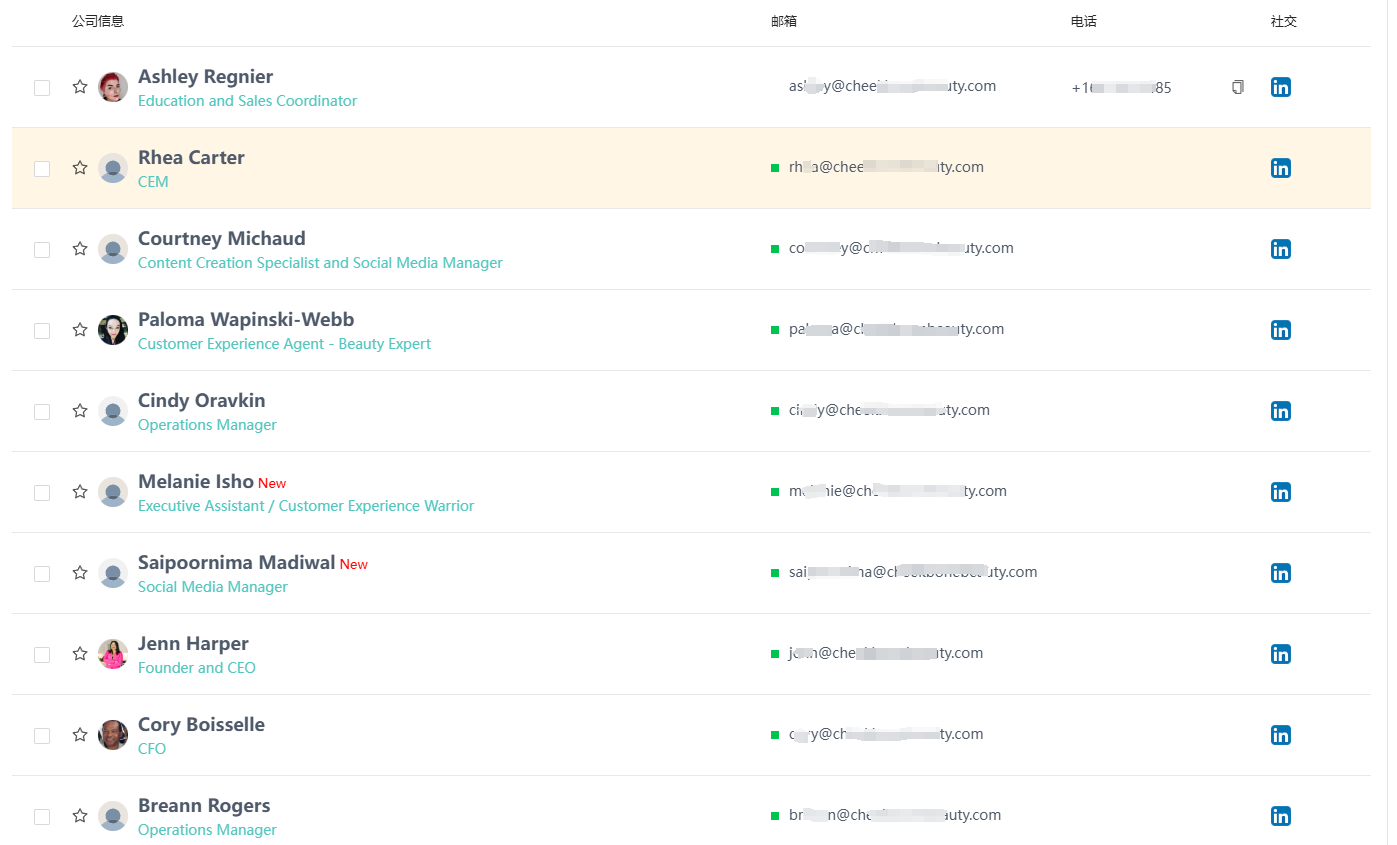Star Rhea Carter as favorite
The height and width of the screenshot is (845, 1397).
click(80, 168)
